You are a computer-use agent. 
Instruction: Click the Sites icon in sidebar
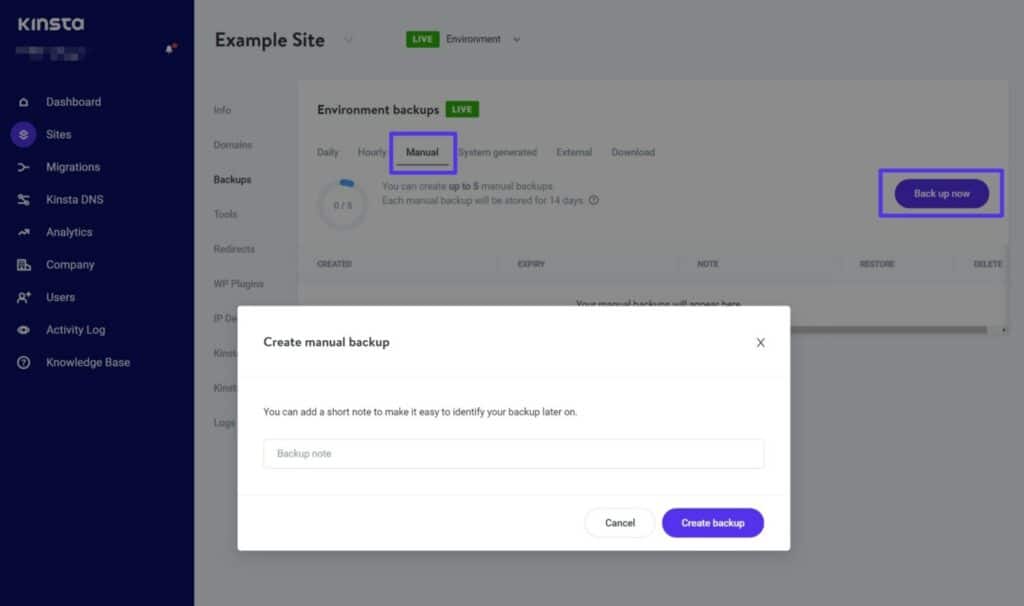tap(24, 134)
